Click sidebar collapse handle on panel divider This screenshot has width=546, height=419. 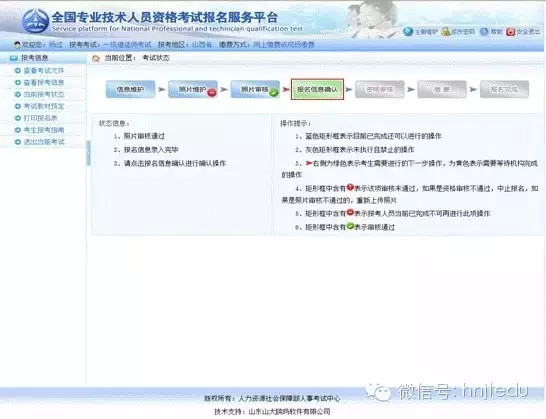(x=88, y=153)
